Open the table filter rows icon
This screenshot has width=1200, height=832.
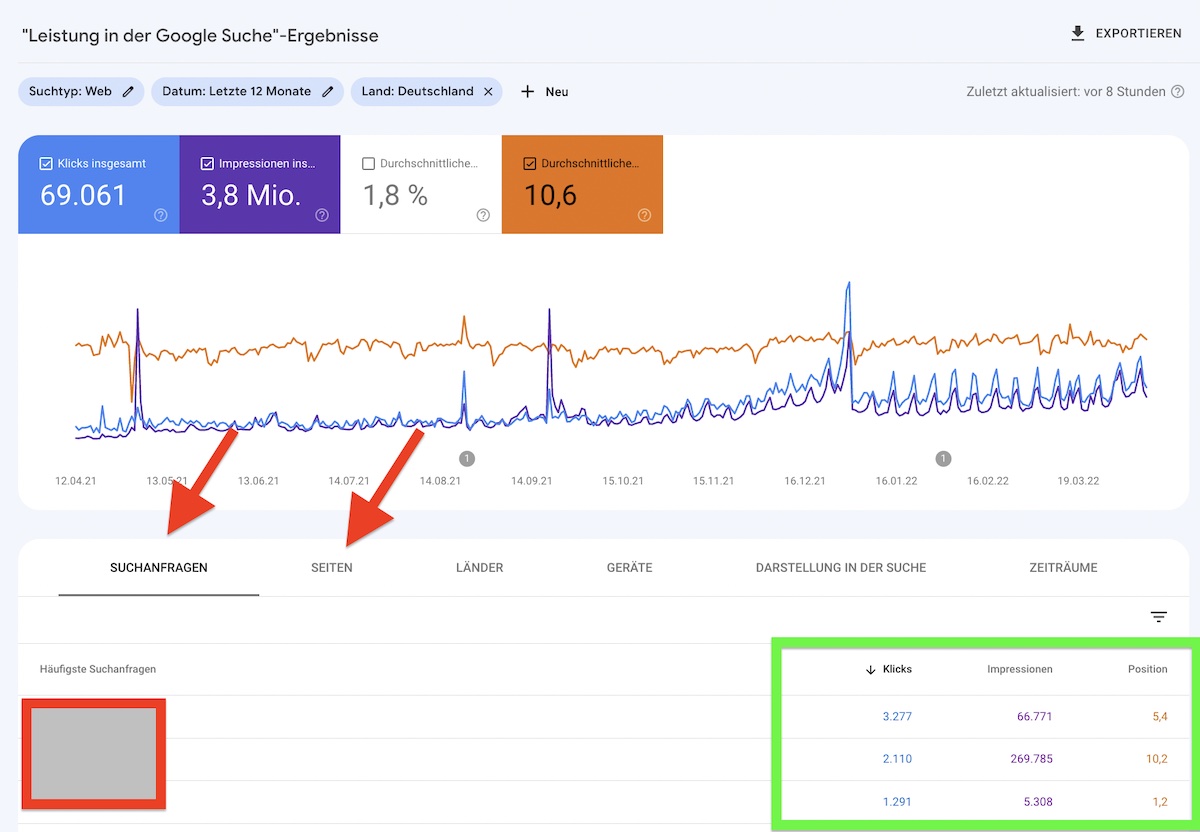tap(1159, 617)
